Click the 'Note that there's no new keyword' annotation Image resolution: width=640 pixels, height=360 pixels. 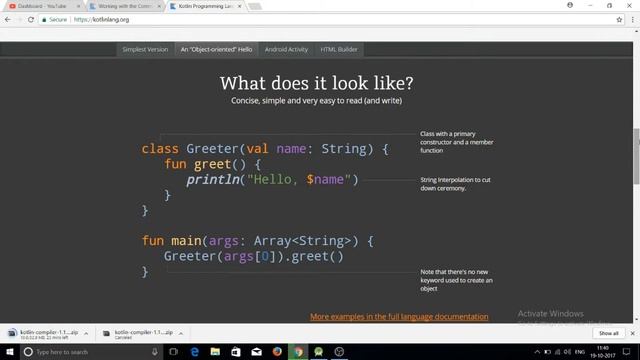click(x=456, y=280)
